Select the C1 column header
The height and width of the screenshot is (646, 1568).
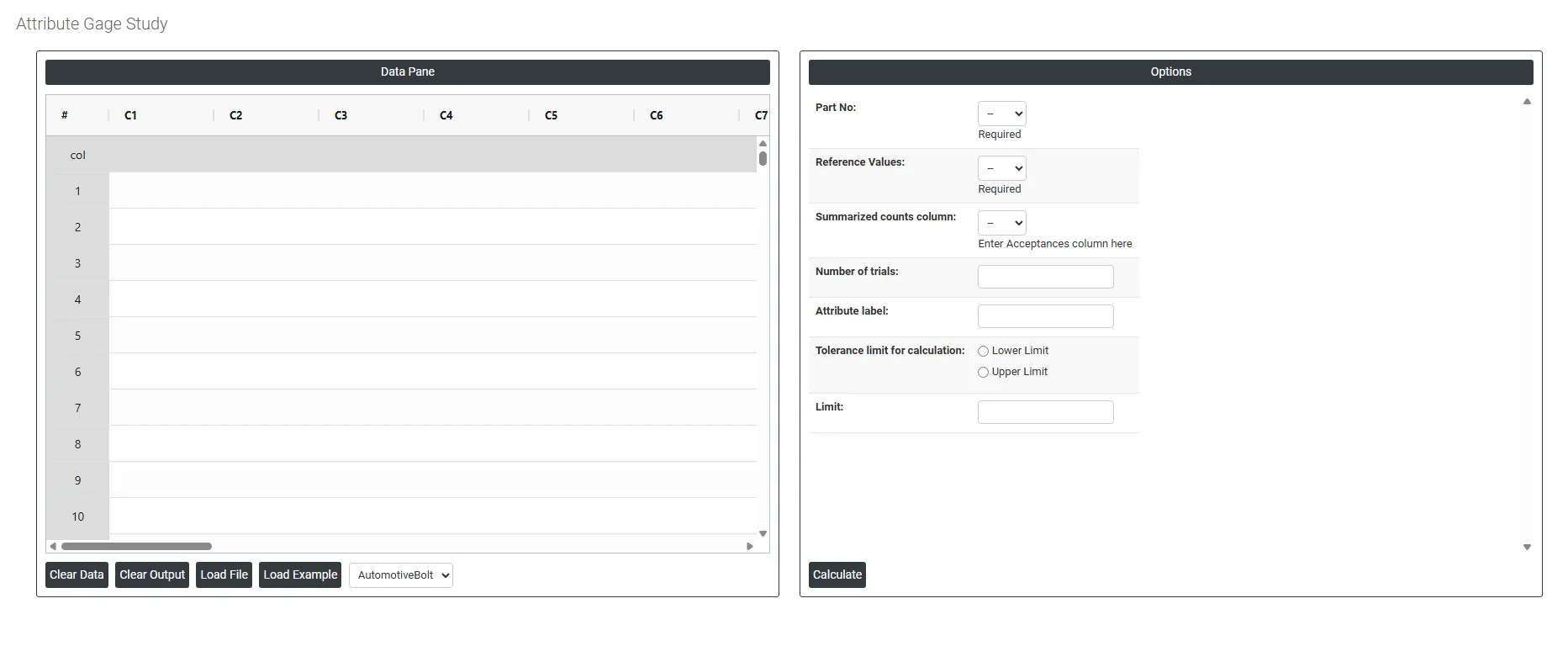click(x=161, y=115)
